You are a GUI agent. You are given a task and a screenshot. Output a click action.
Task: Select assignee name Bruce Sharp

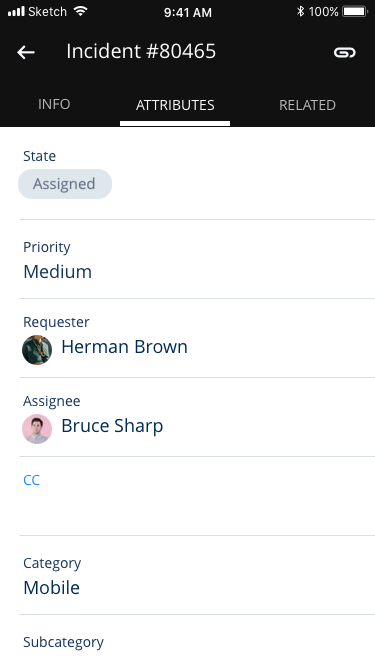(x=112, y=426)
